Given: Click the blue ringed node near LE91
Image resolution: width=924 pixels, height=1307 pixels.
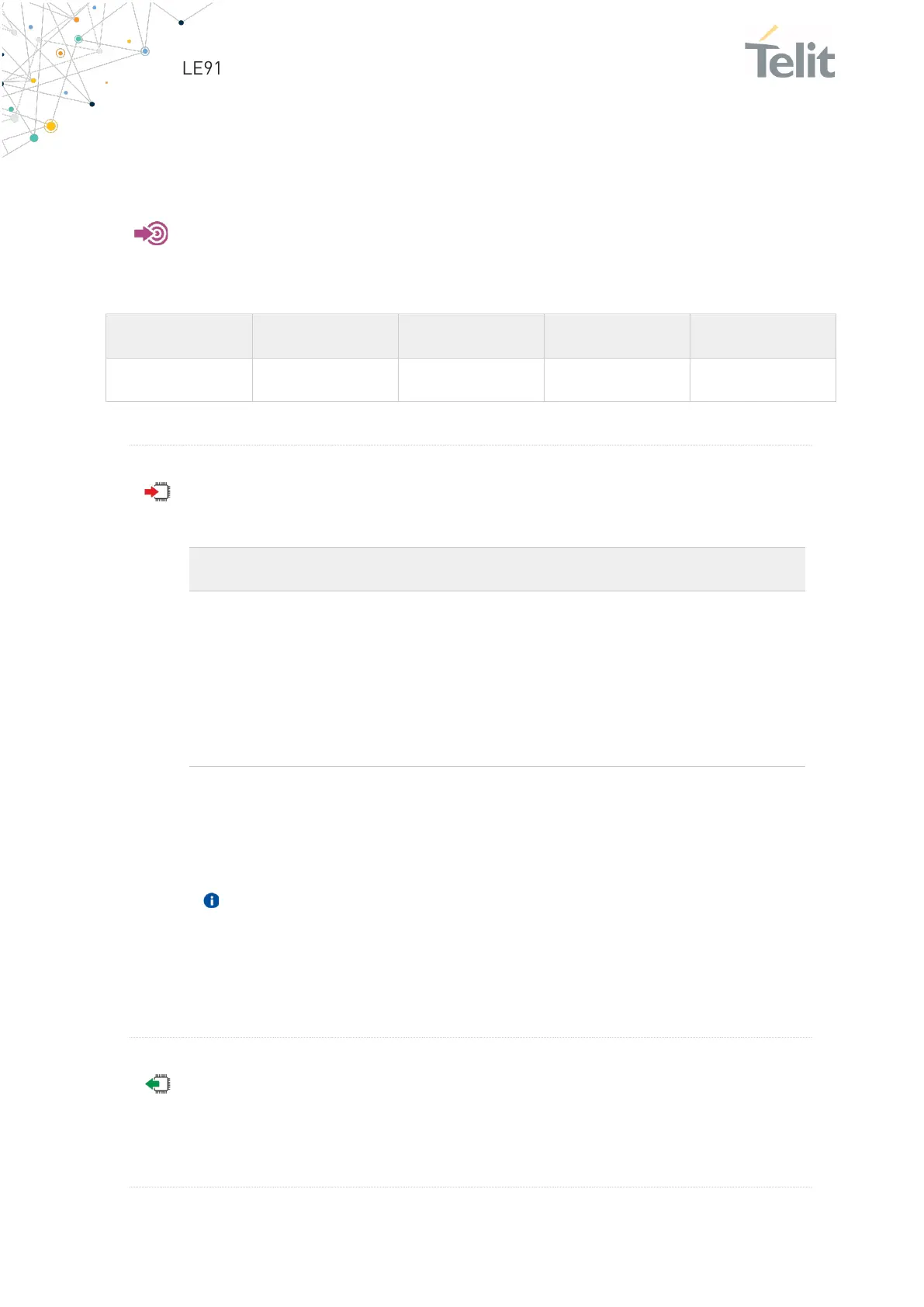Looking at the screenshot, I should click(x=145, y=51).
